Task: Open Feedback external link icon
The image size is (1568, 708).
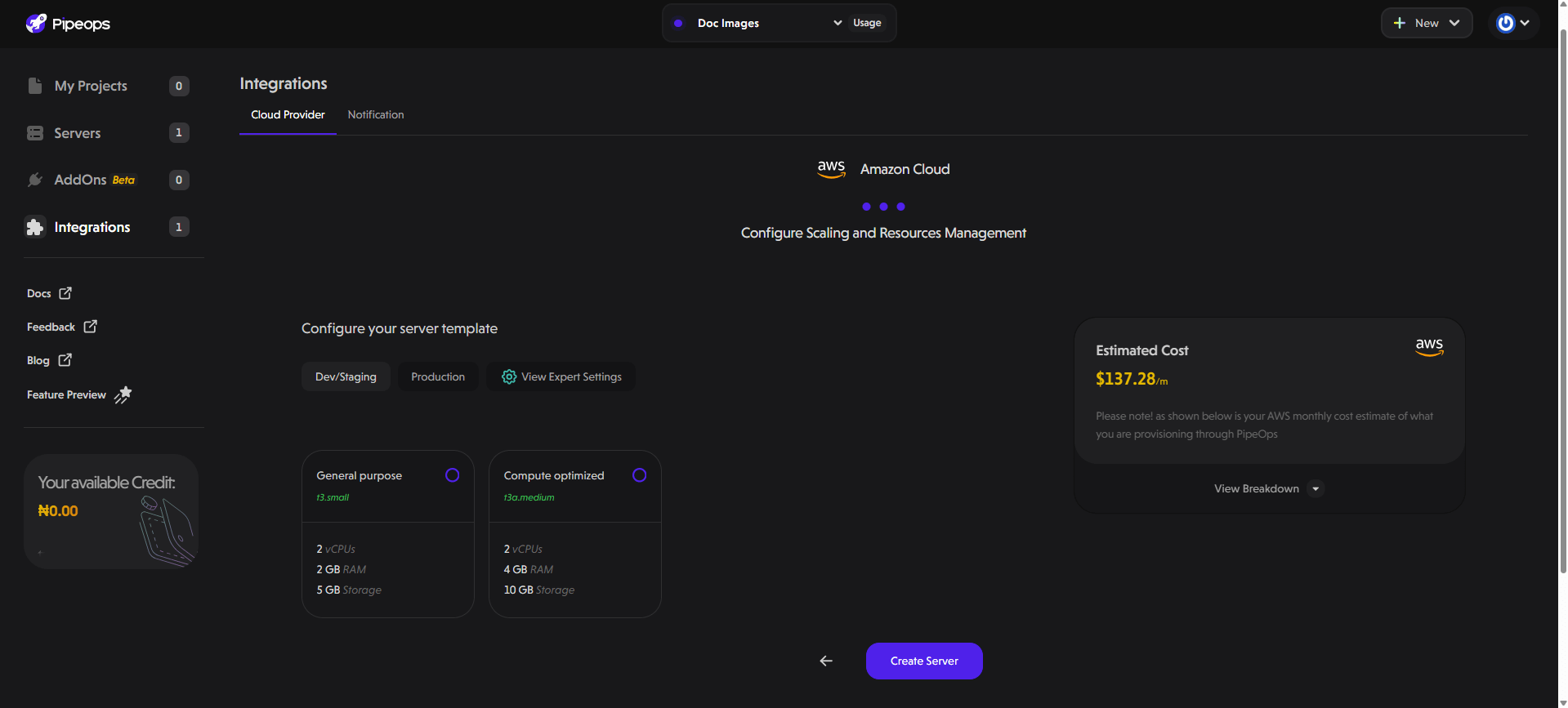Action: click(90, 327)
